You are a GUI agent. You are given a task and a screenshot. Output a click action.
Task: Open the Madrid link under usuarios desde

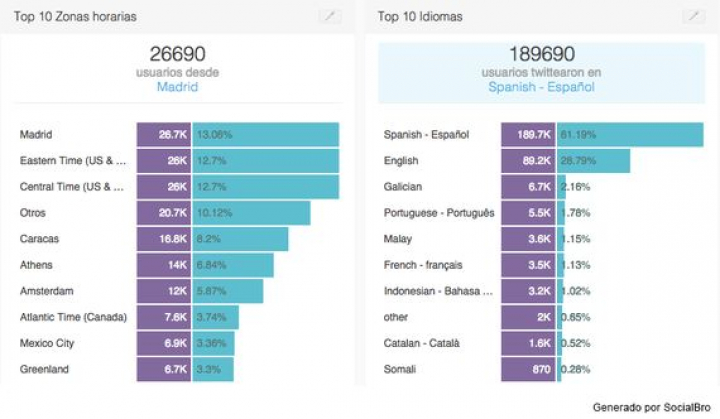[x=178, y=87]
